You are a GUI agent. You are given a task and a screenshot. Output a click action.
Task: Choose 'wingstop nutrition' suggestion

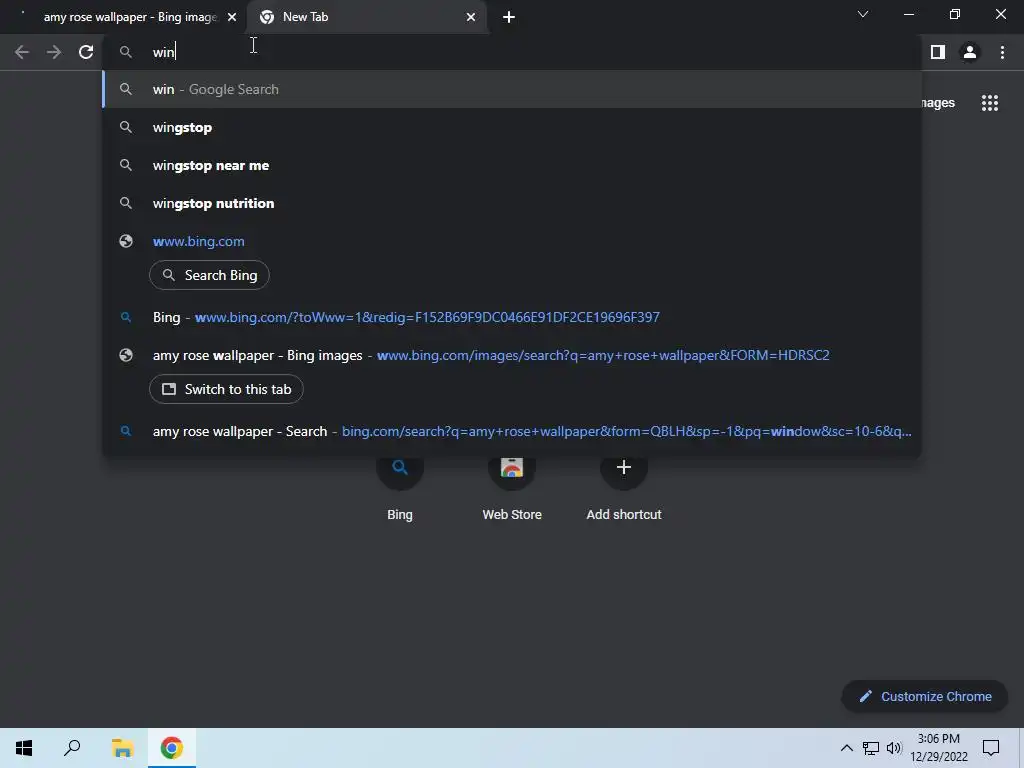tap(512, 203)
